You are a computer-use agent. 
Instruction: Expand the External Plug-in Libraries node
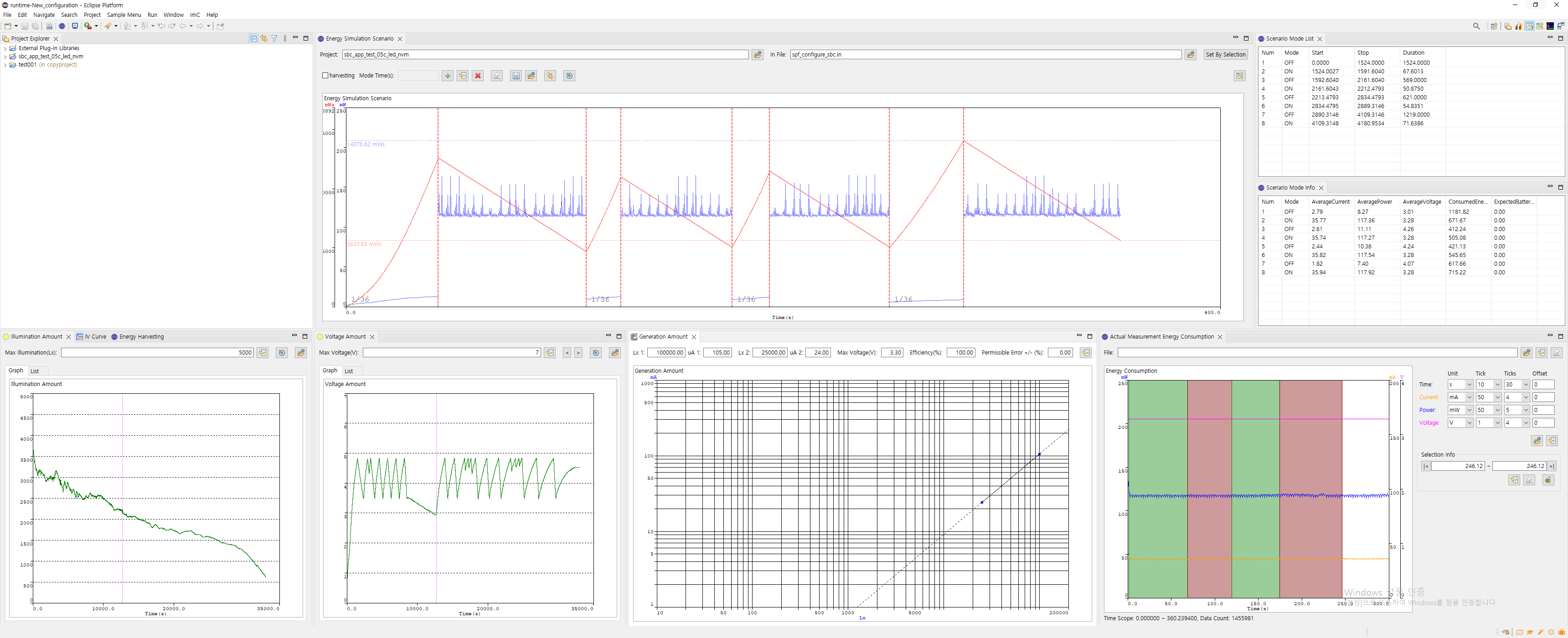[x=5, y=48]
